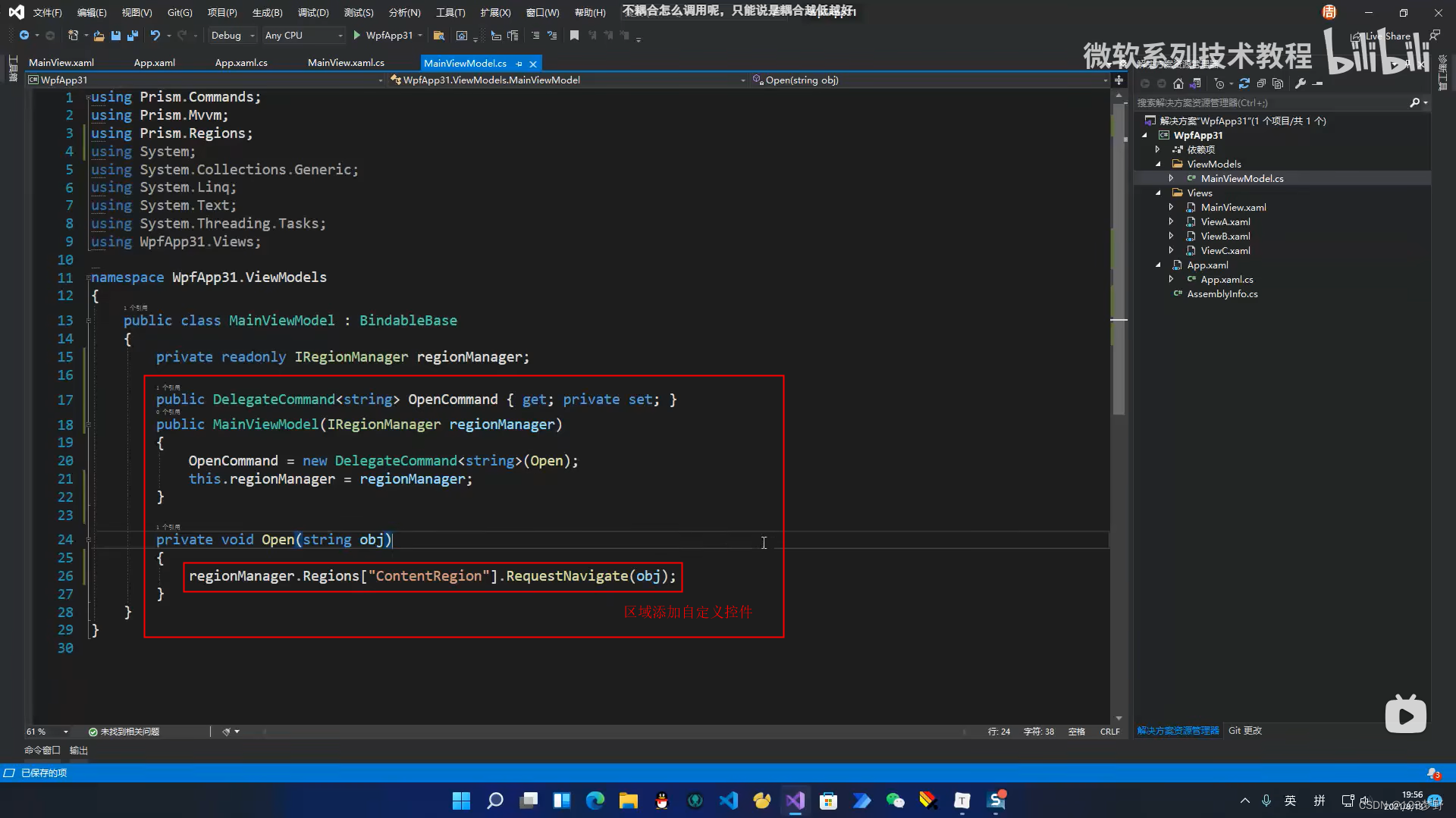Open the Any CPU platform dropdown
1456x818 pixels.
point(303,36)
